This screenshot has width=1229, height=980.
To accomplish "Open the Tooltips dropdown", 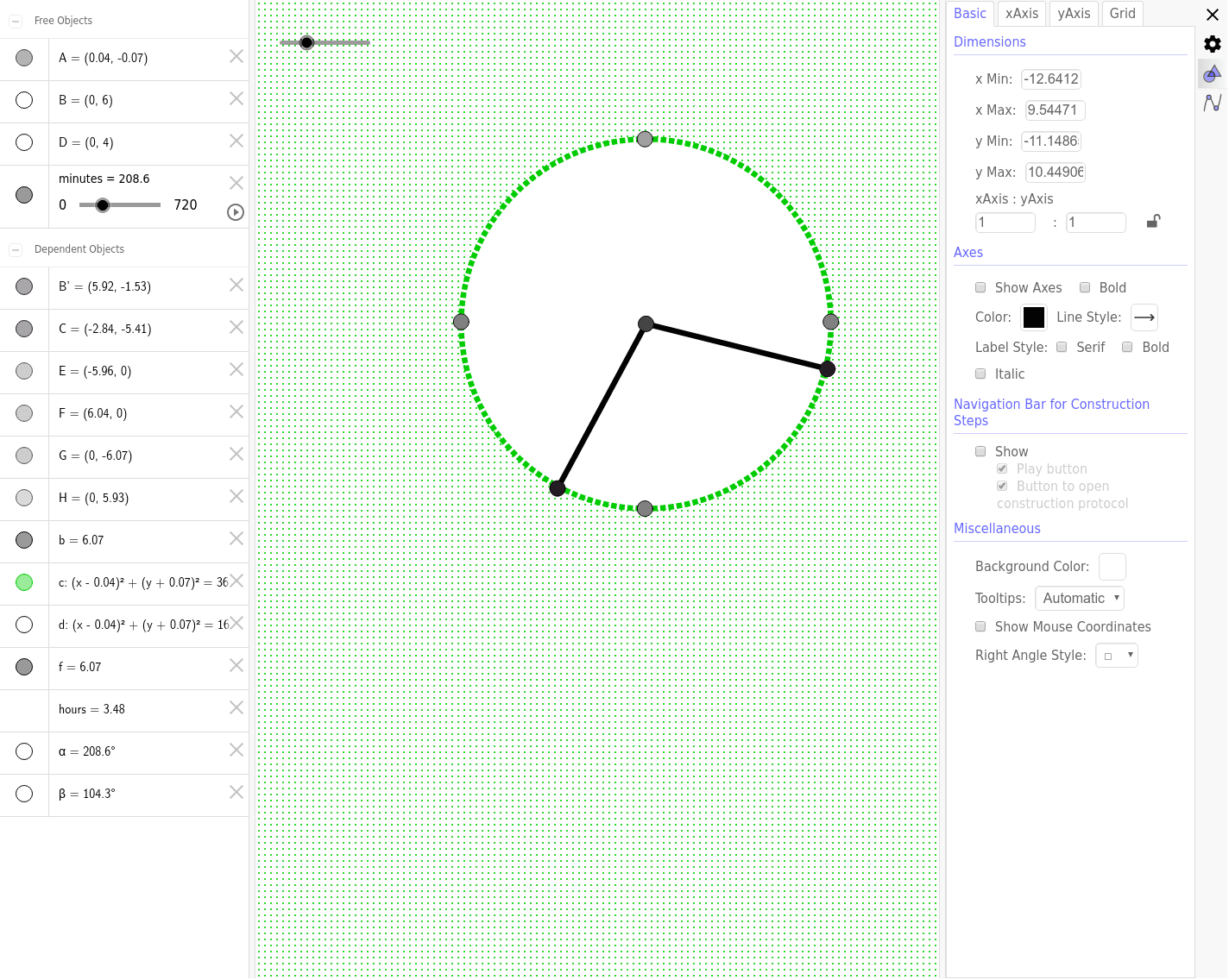I will click(x=1079, y=598).
